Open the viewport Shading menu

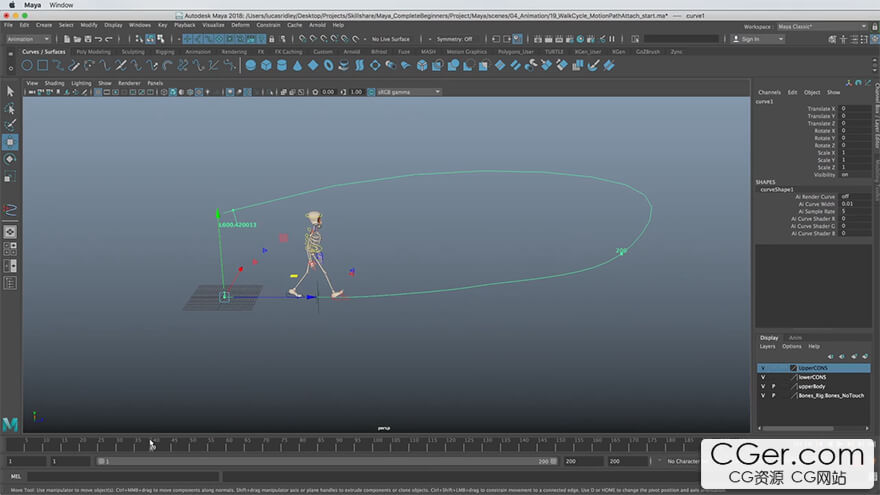pos(54,83)
